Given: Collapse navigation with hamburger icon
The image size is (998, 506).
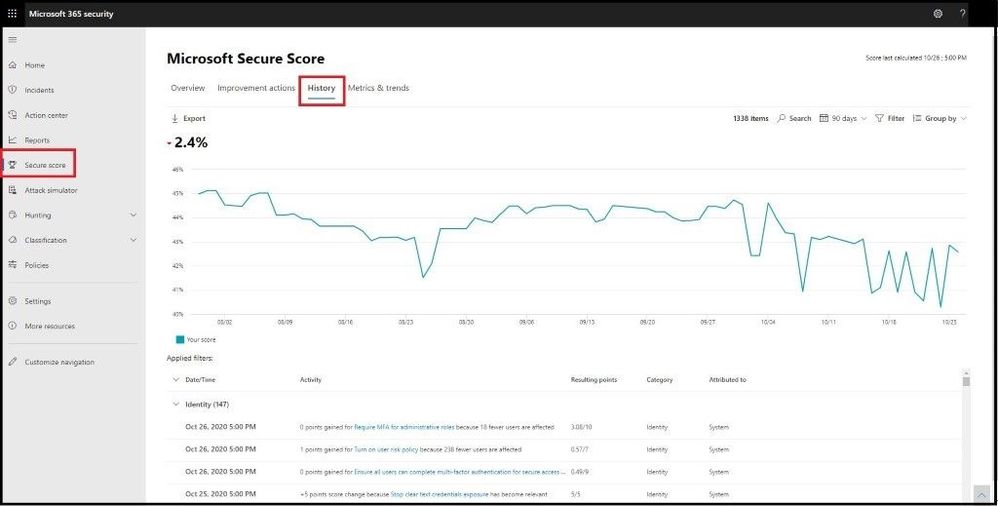Looking at the screenshot, I should pos(13,39).
